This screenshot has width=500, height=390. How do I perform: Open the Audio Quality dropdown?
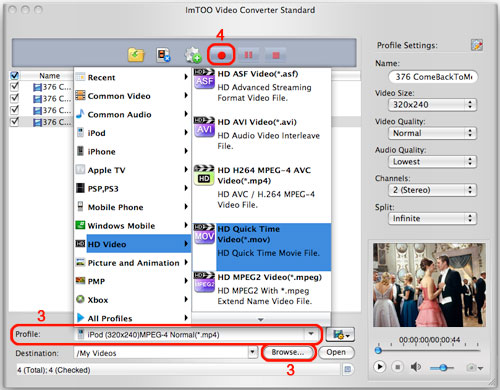[x=432, y=162]
